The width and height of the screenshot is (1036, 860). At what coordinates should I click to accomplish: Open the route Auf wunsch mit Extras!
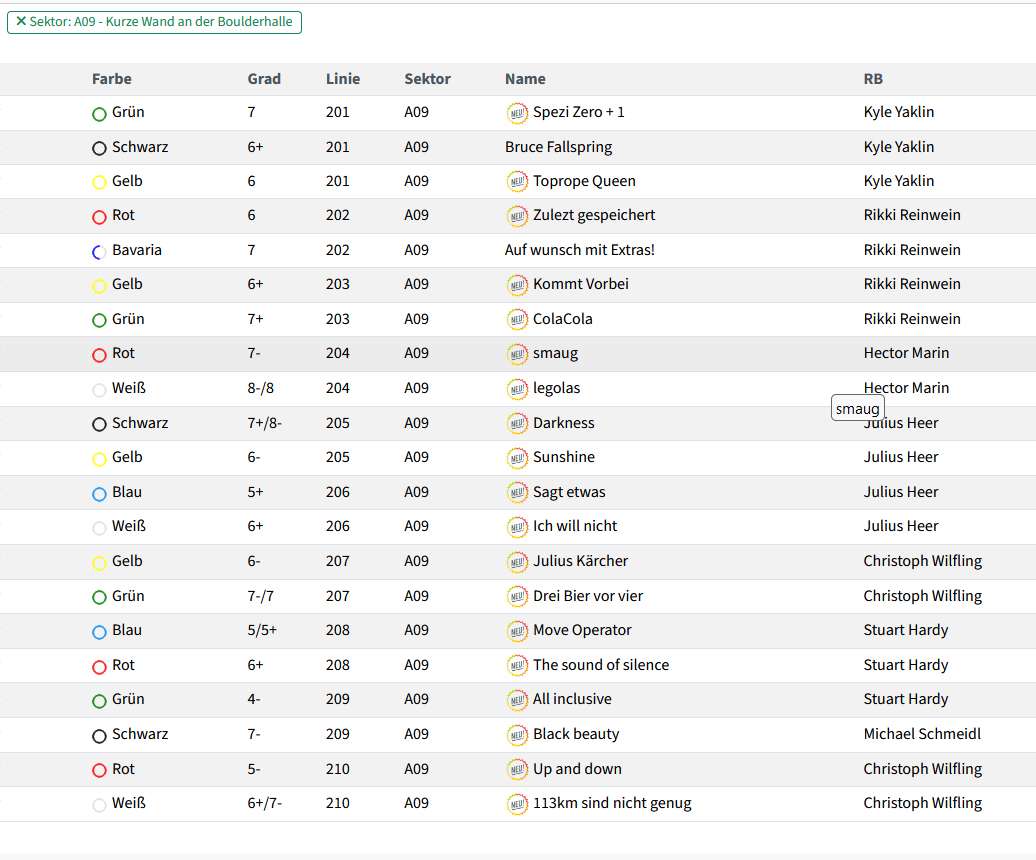579,250
